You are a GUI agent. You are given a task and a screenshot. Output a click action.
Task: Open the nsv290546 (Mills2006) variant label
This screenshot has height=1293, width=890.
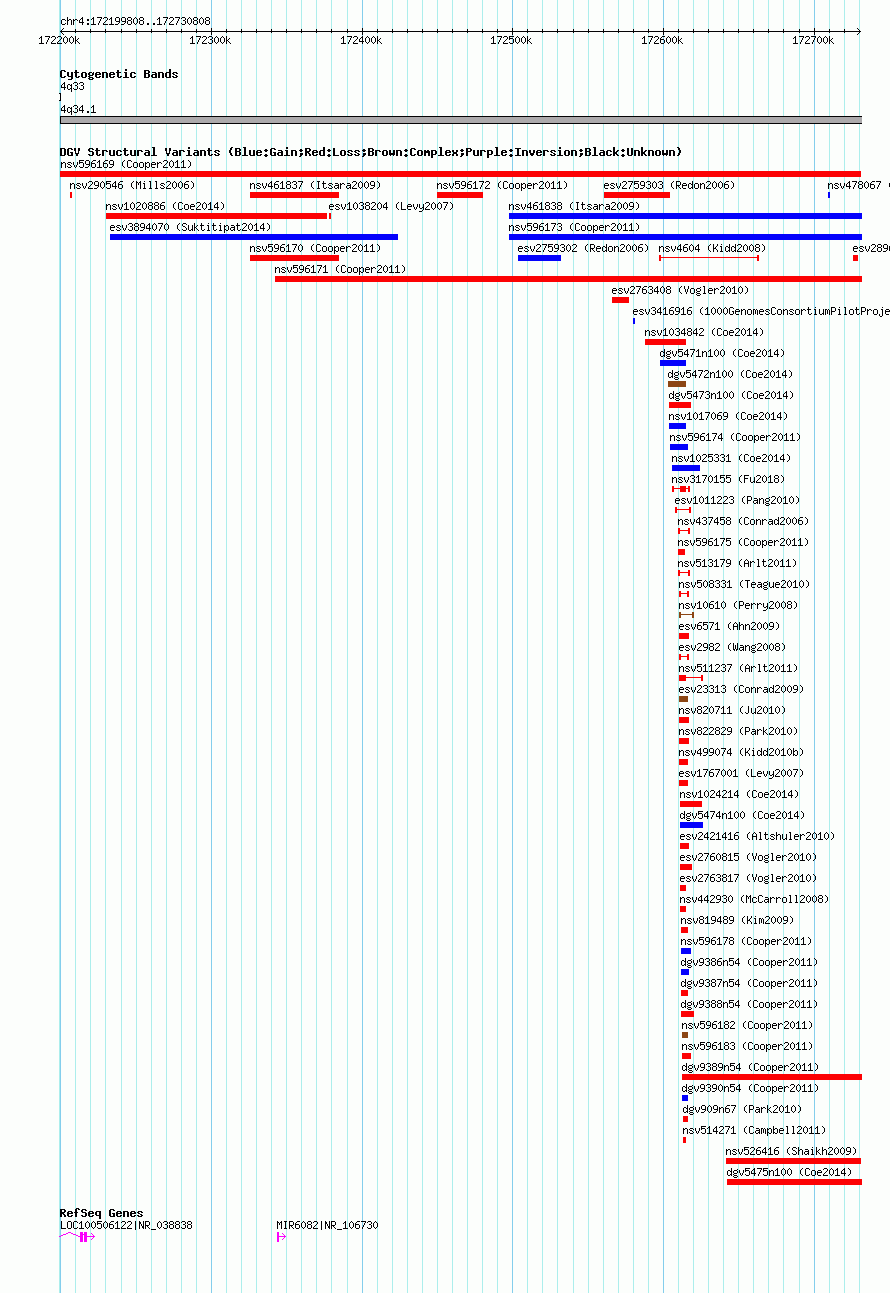click(132, 185)
